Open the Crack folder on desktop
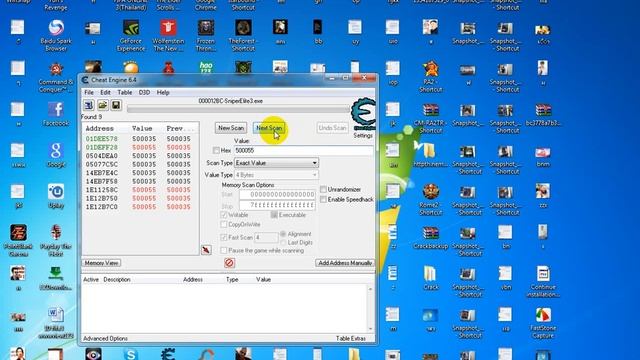640x360 pixels. click(431, 278)
